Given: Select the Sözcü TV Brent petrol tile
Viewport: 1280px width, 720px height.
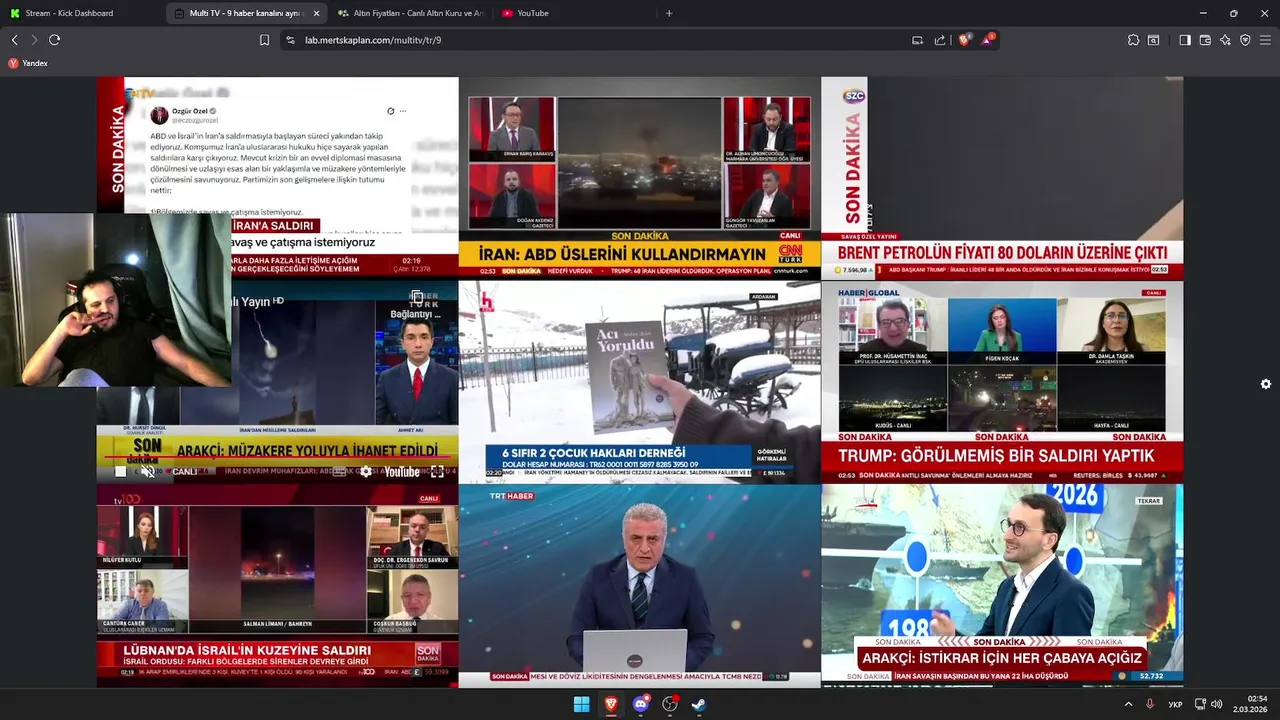Looking at the screenshot, I should [1002, 177].
